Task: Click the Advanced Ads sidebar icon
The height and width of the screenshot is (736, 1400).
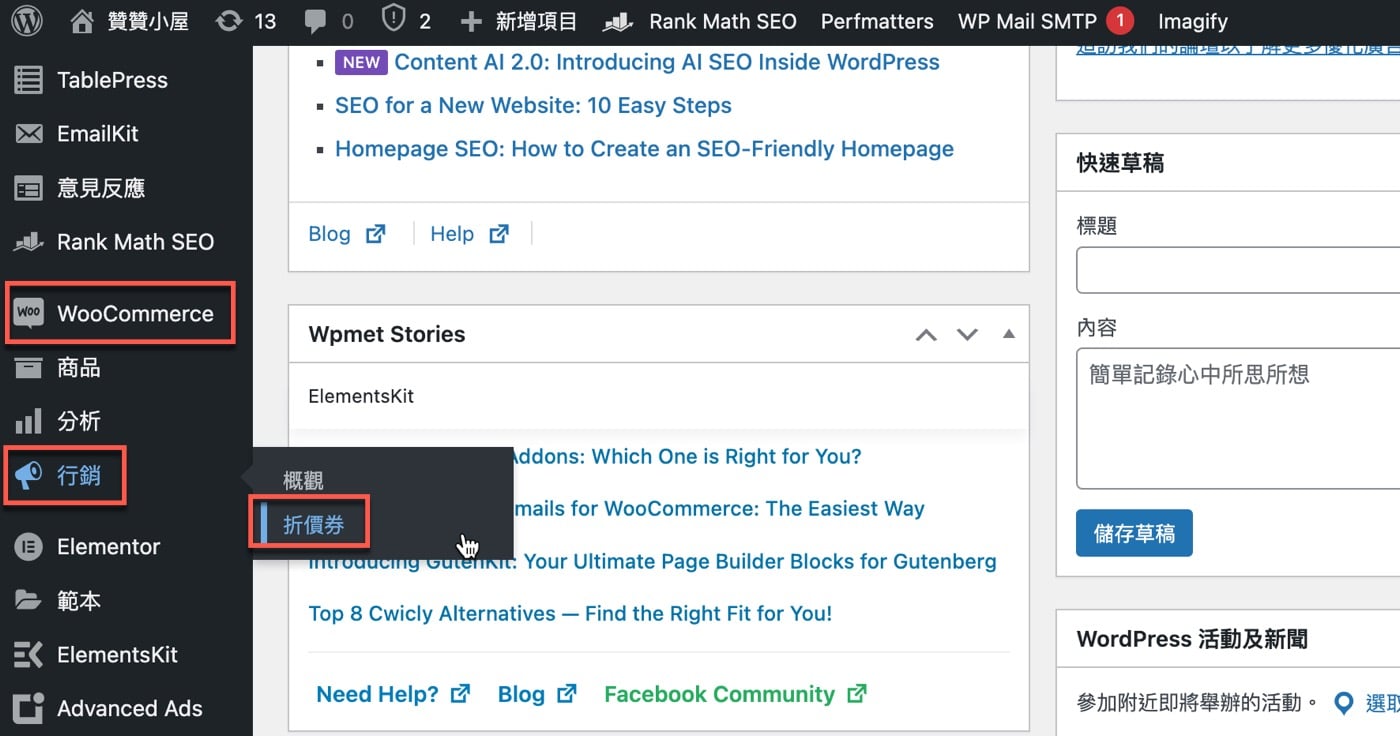Action: tap(28, 709)
